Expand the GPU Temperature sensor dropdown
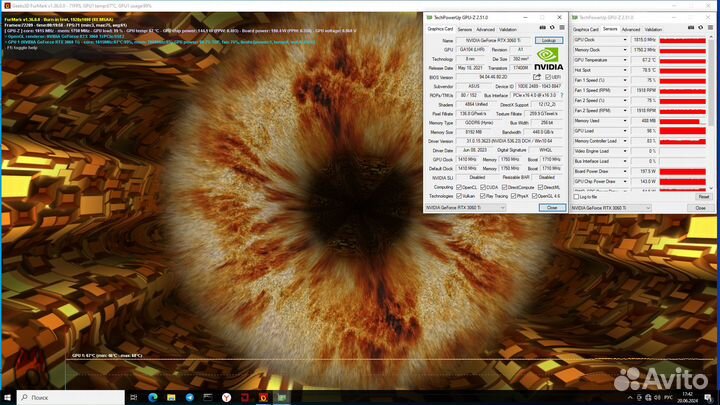The height and width of the screenshot is (405, 720). (624, 60)
